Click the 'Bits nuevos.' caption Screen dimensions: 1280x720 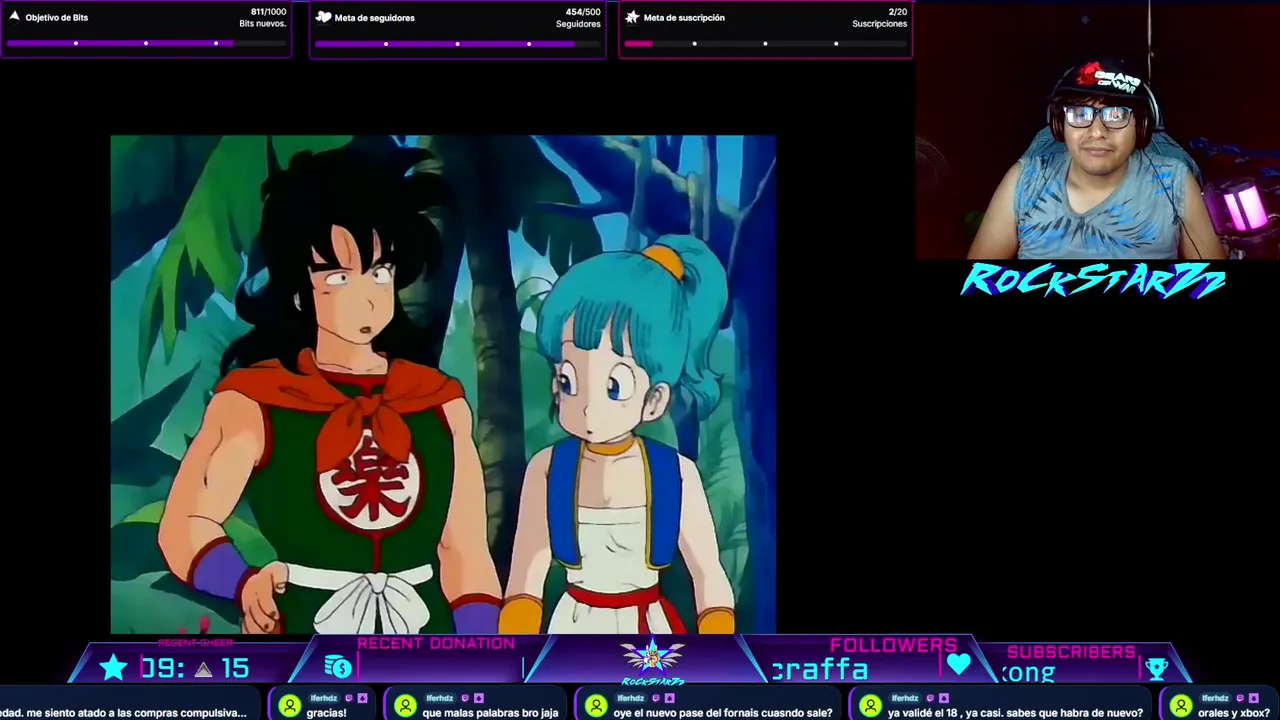[x=263, y=23]
